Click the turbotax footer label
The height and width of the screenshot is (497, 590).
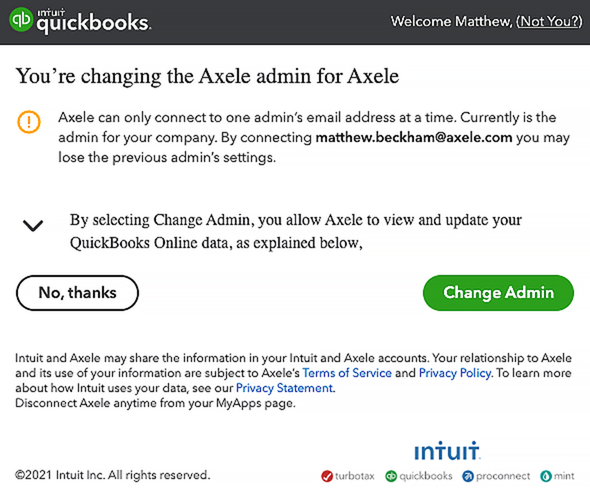coord(354,476)
